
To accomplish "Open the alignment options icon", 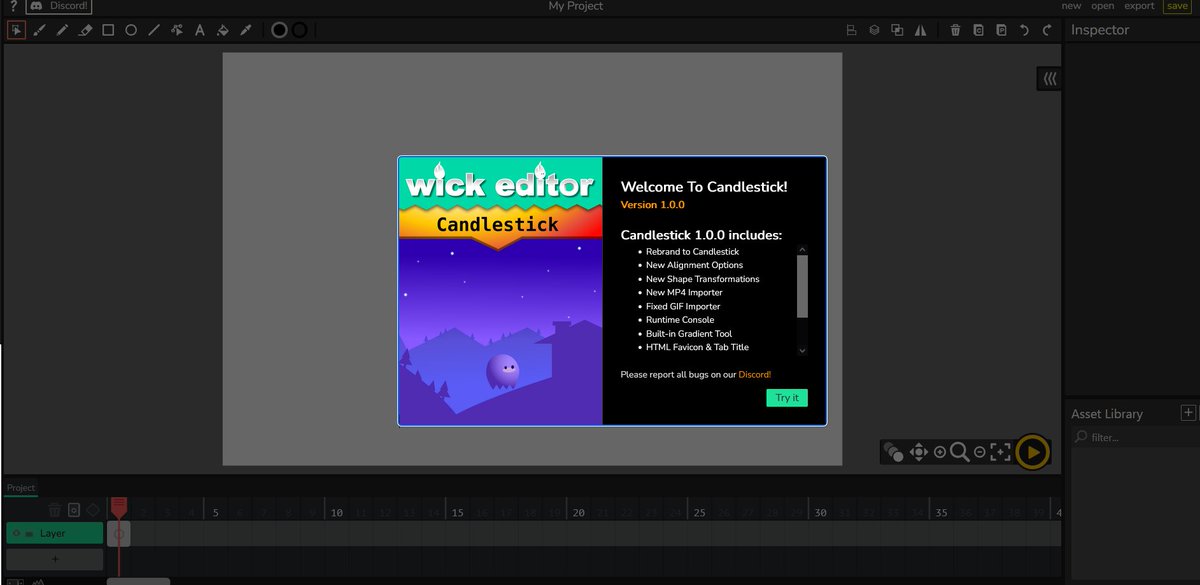I will (x=852, y=30).
